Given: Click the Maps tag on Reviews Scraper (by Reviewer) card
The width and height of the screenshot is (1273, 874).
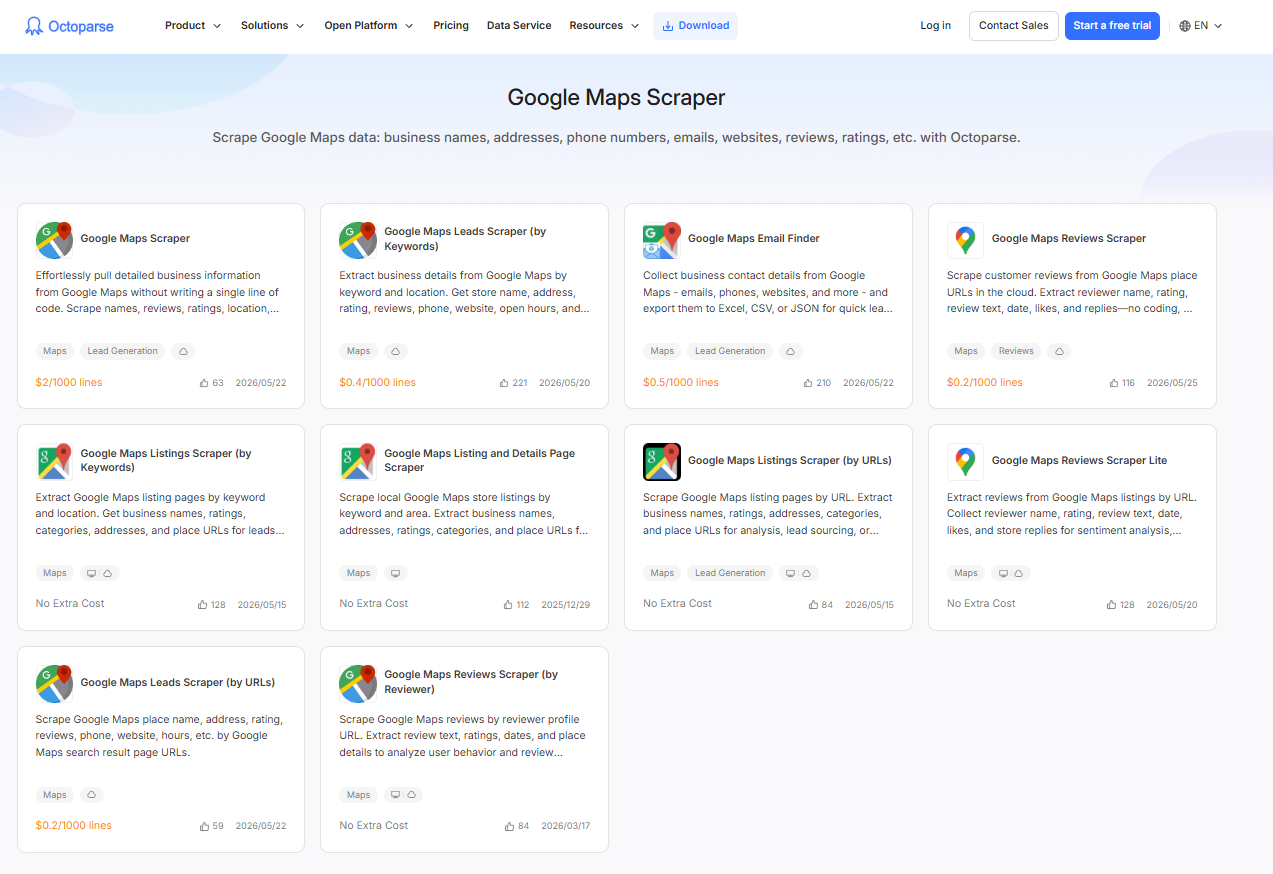Looking at the screenshot, I should [x=359, y=795].
